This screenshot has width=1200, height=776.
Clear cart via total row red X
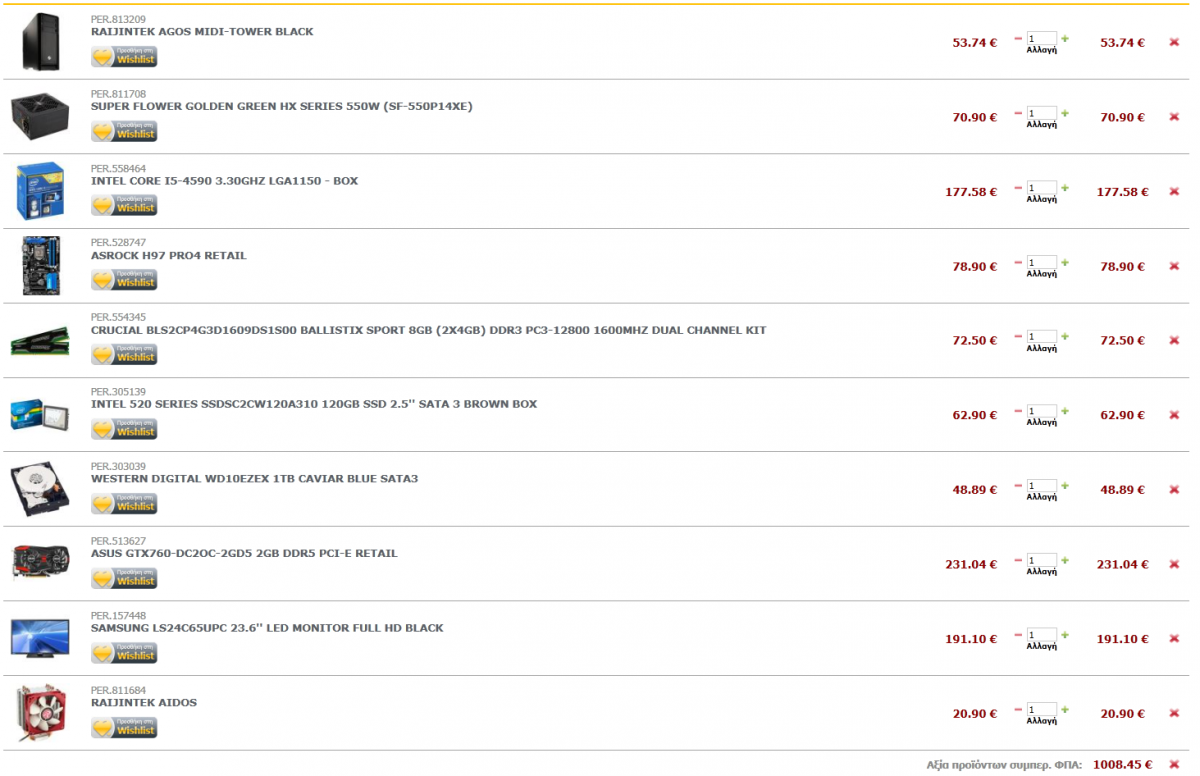click(x=1174, y=765)
